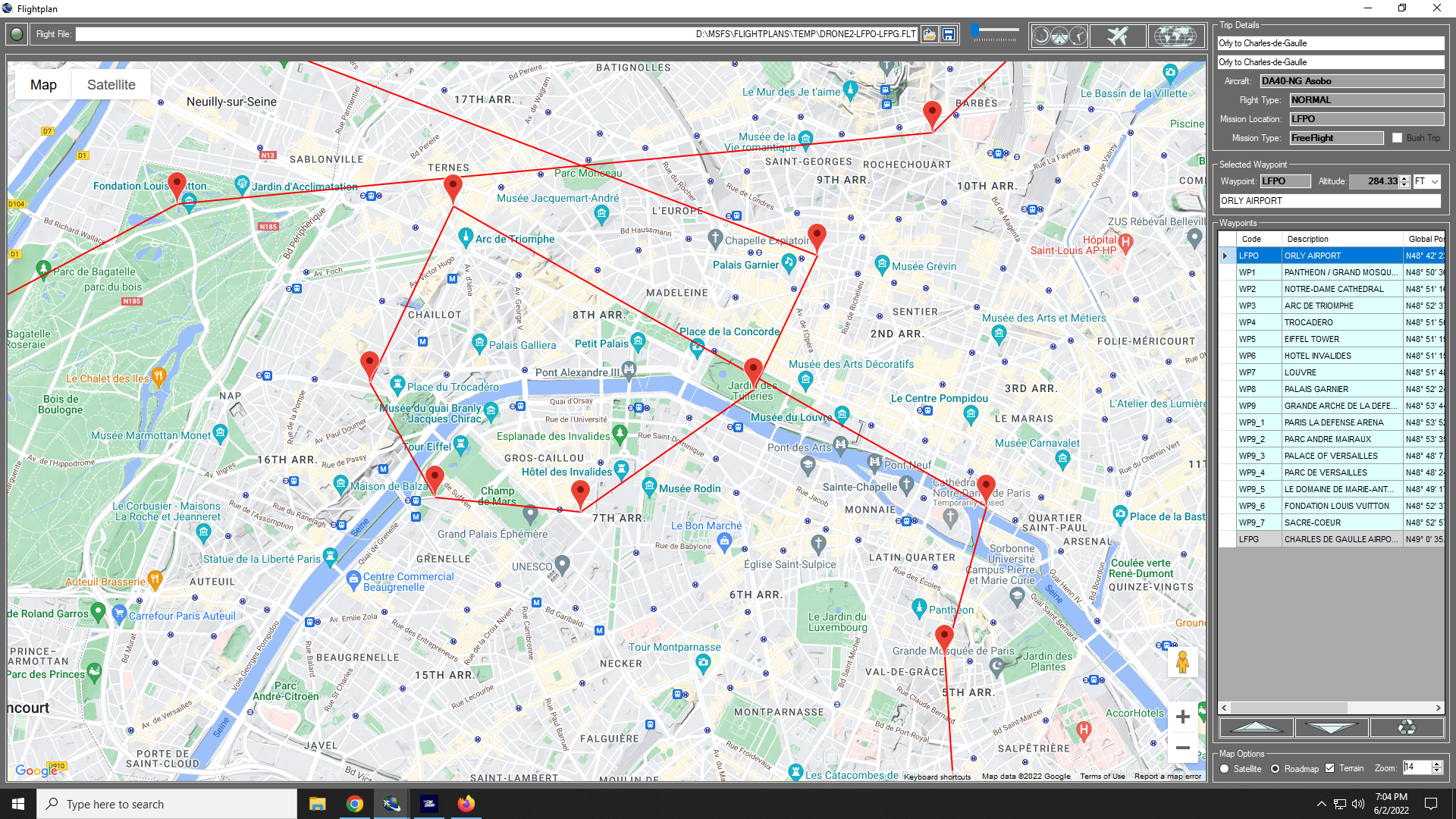Switch to the Satellite map tab

pos(111,84)
